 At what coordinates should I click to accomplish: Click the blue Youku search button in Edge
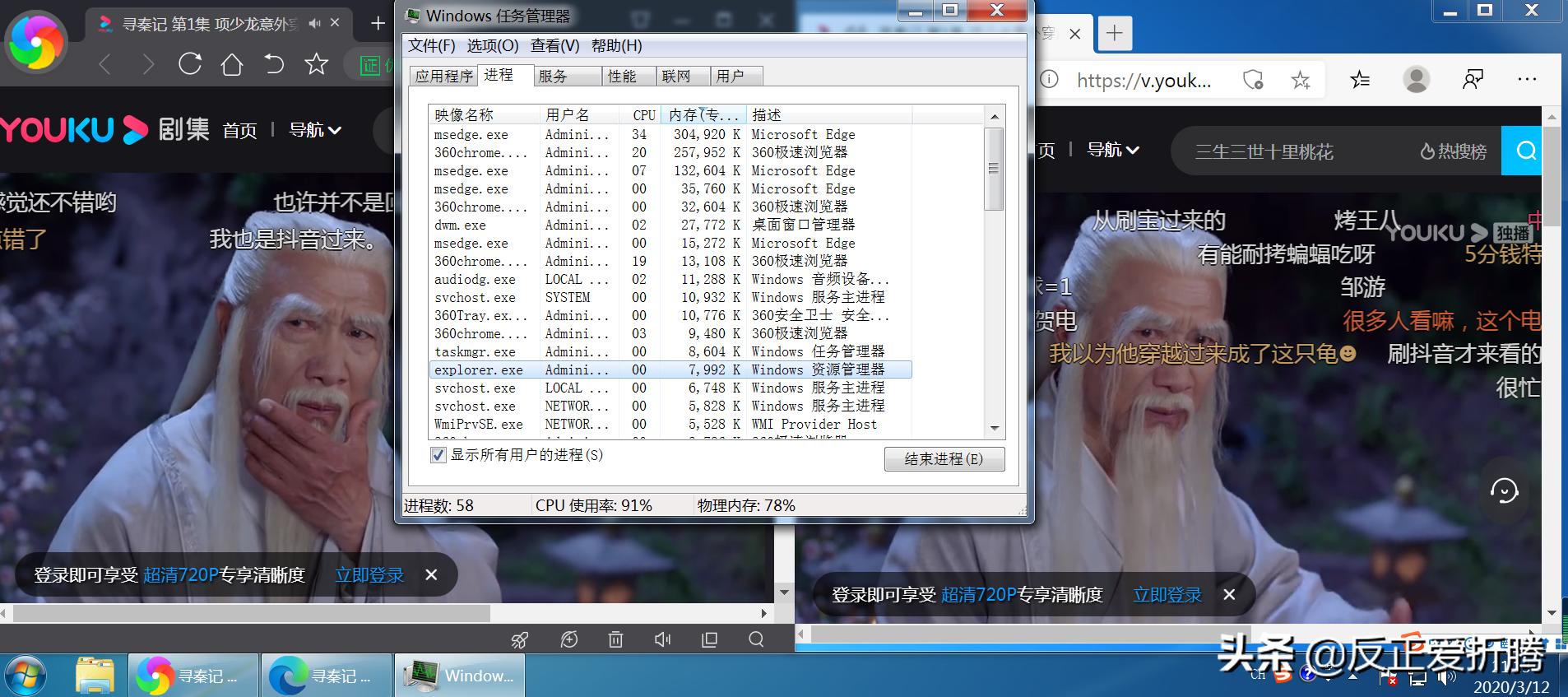(1522, 151)
